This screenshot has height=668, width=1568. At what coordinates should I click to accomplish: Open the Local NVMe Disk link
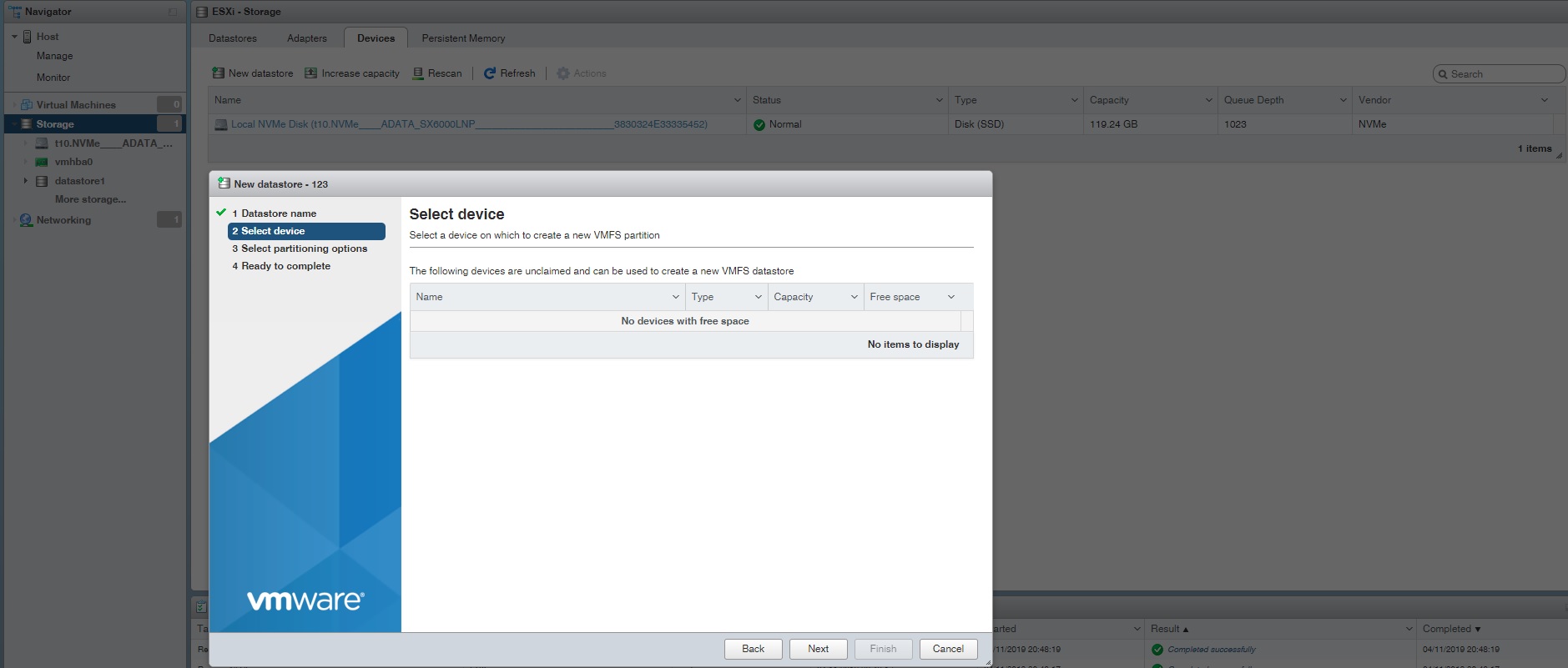coord(469,124)
